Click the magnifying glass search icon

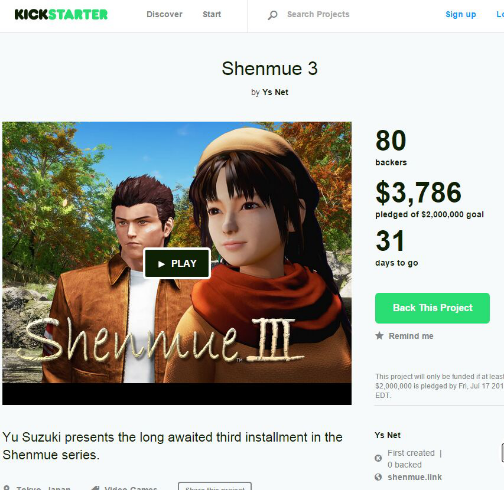273,15
